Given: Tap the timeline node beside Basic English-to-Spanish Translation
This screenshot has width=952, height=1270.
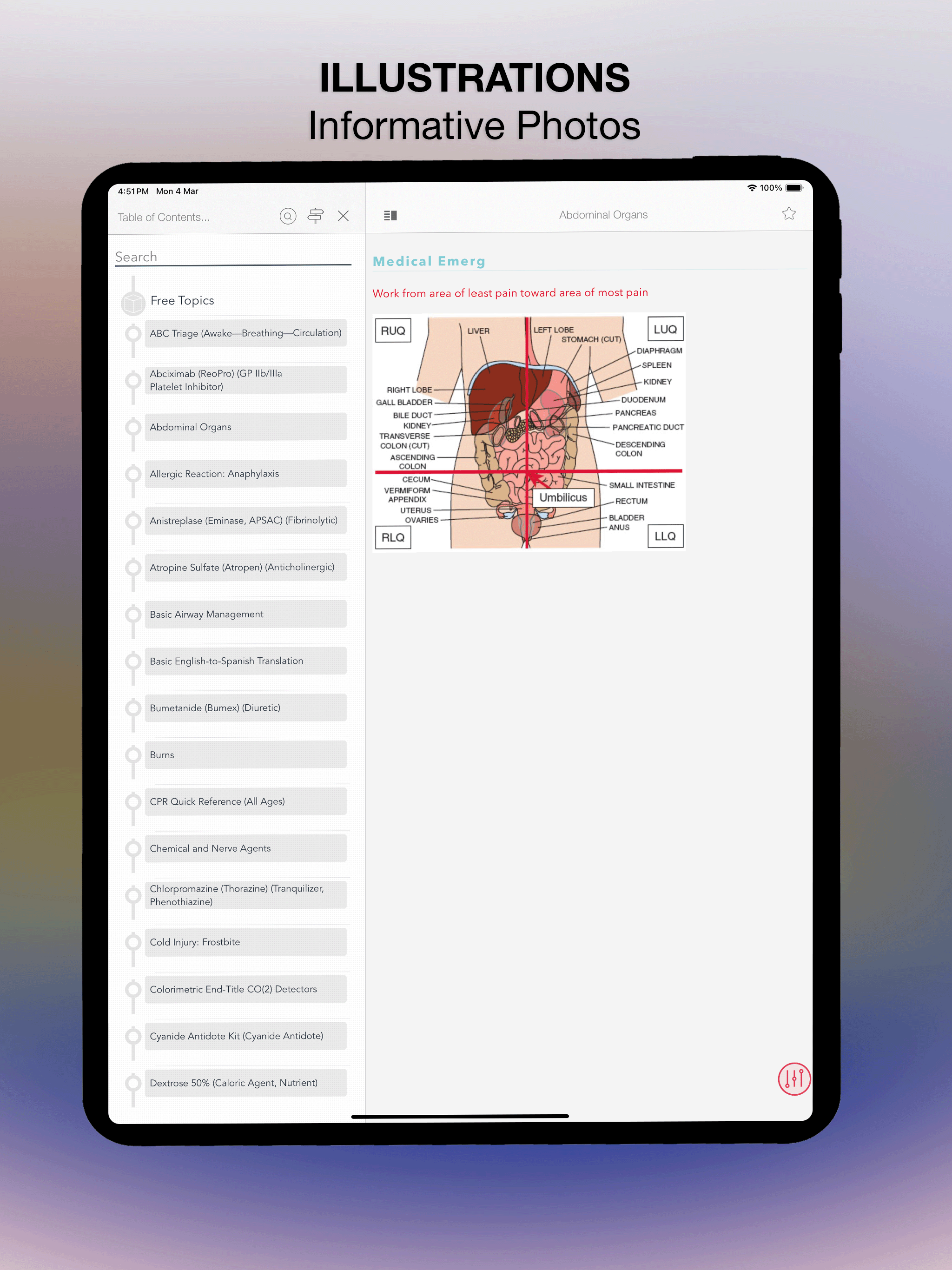Looking at the screenshot, I should pyautogui.click(x=133, y=661).
